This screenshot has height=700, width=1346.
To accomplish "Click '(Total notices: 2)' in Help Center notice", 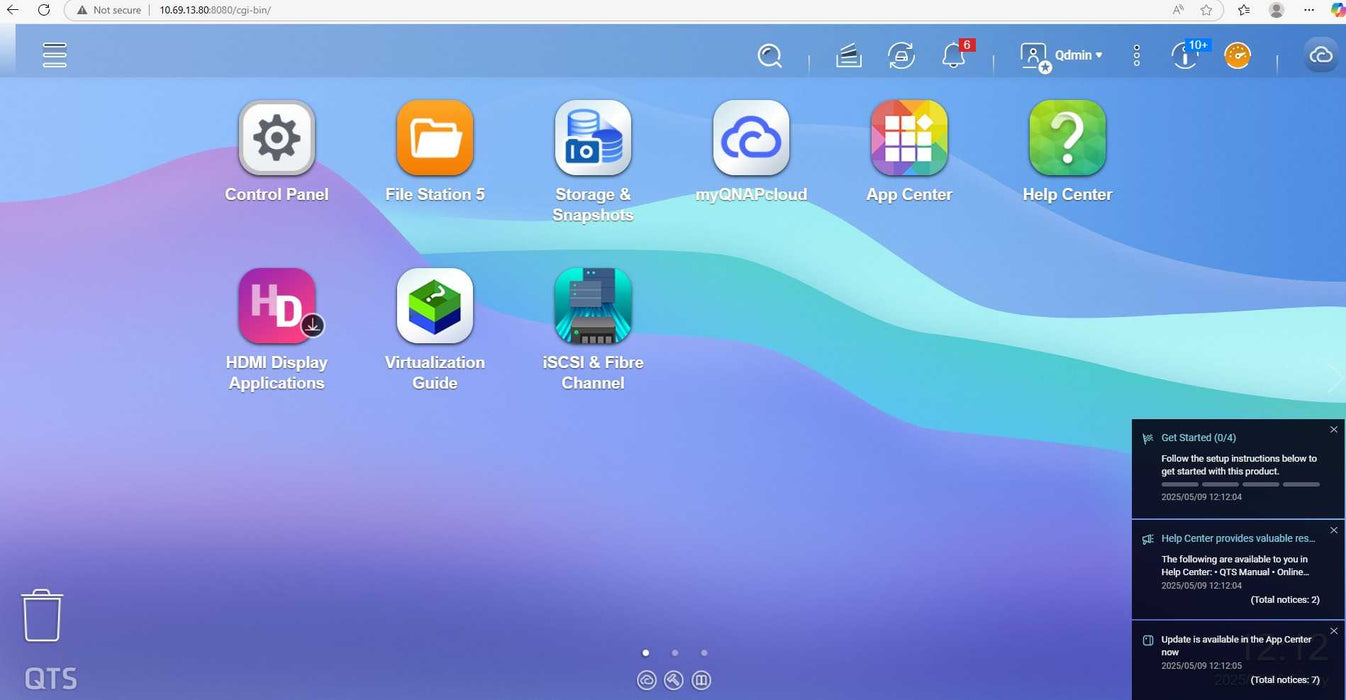I will pyautogui.click(x=1285, y=600).
